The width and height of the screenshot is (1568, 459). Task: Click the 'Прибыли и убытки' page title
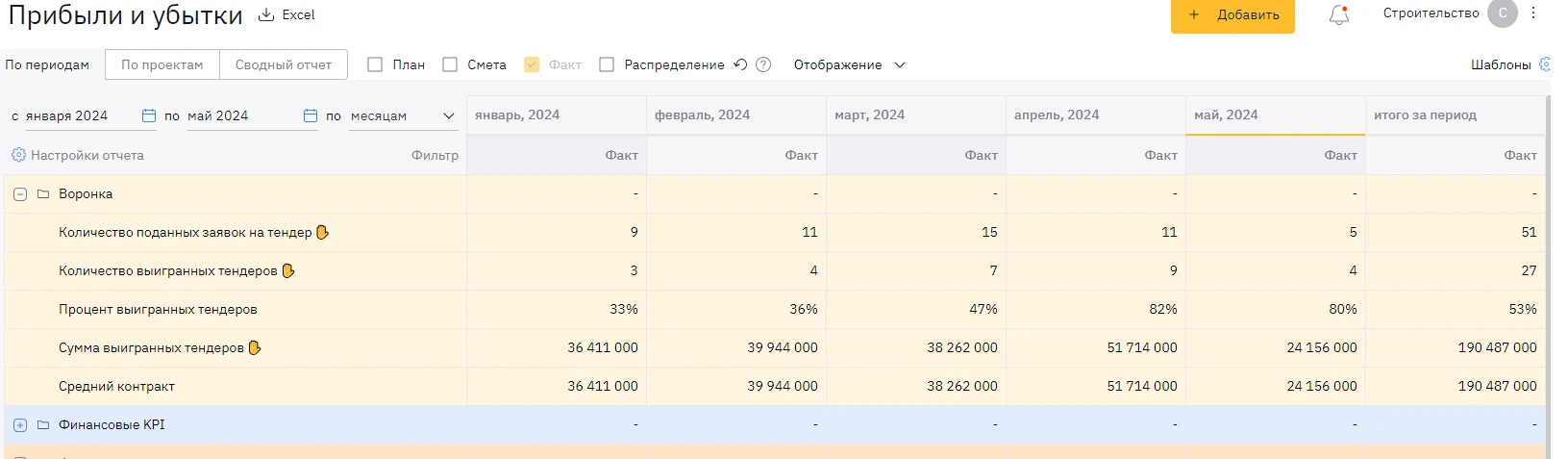click(x=125, y=15)
